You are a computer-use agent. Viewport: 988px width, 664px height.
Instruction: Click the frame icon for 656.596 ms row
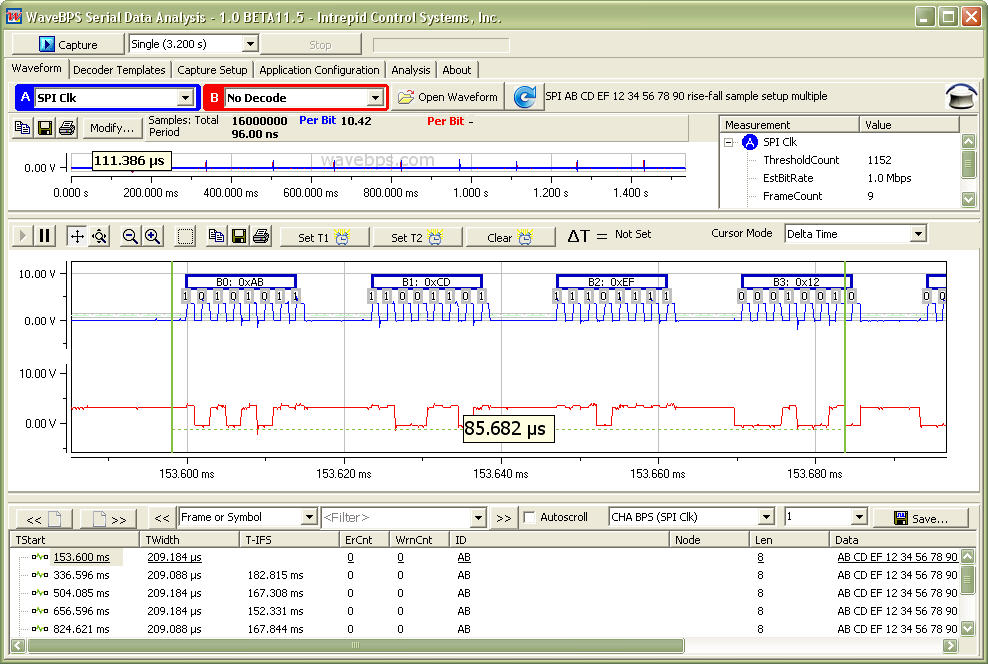[40, 611]
